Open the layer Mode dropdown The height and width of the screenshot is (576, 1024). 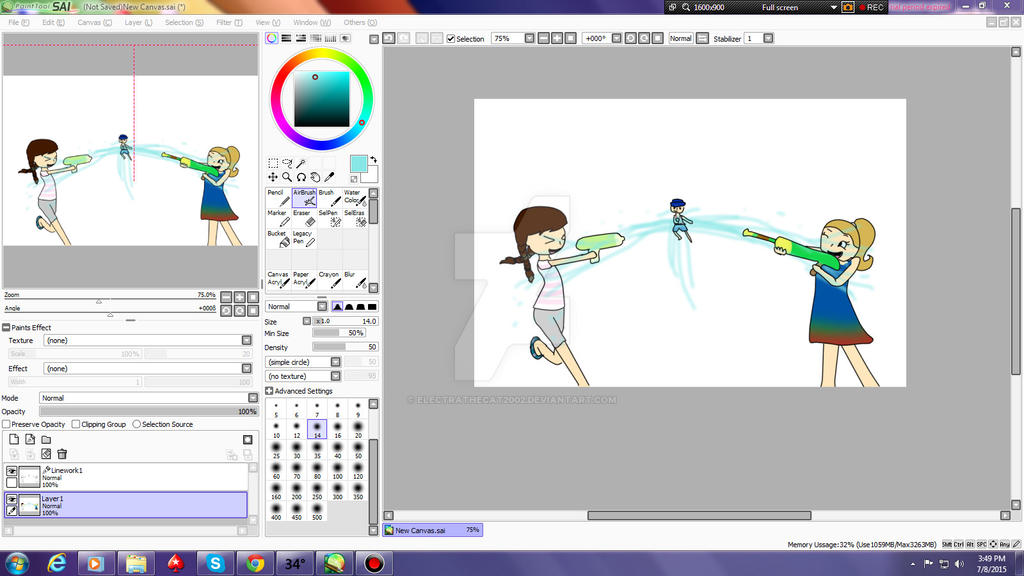[x=149, y=398]
